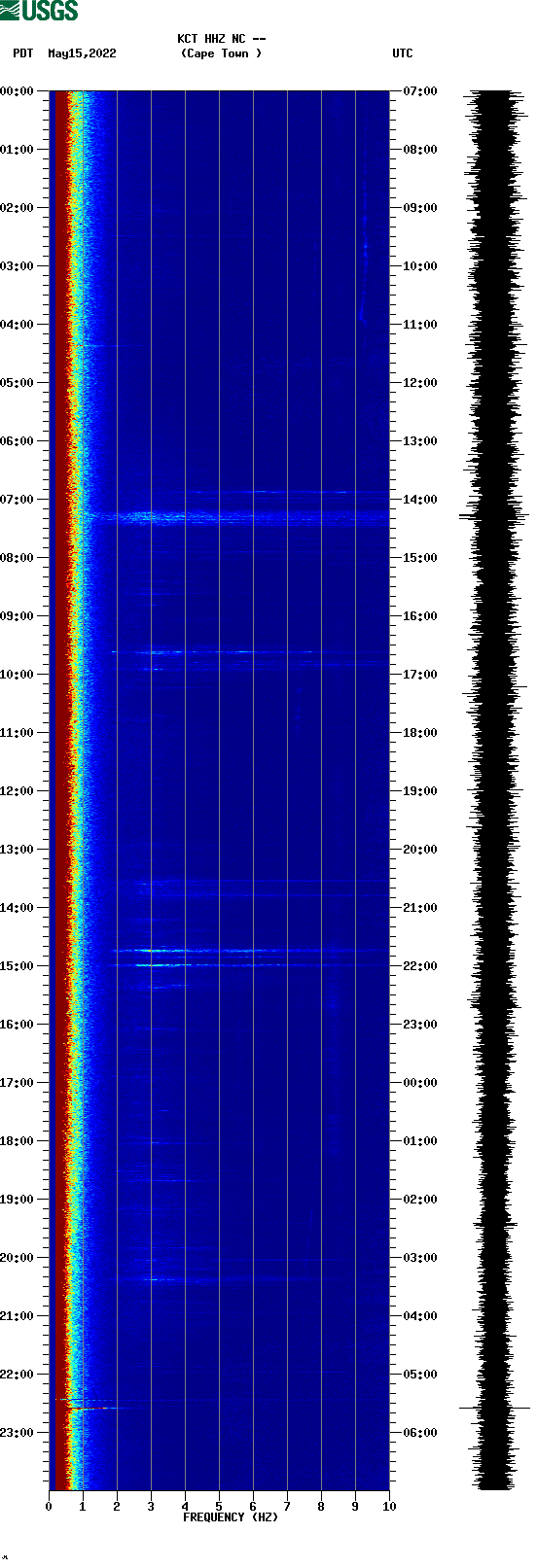This screenshot has height=1568, width=537.
Task: Click the 15:00 PDT time label on left
Action: 18,966
